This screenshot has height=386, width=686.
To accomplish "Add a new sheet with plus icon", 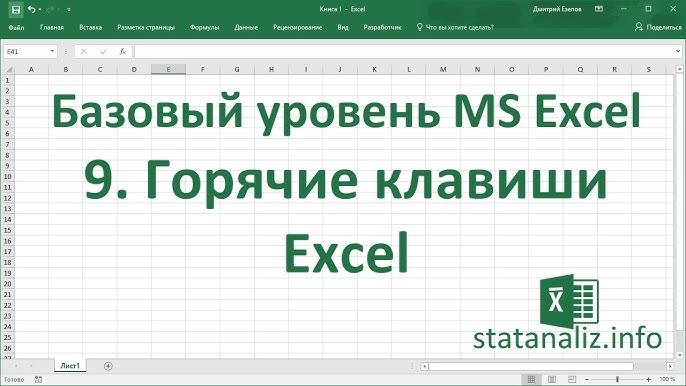I will [108, 366].
